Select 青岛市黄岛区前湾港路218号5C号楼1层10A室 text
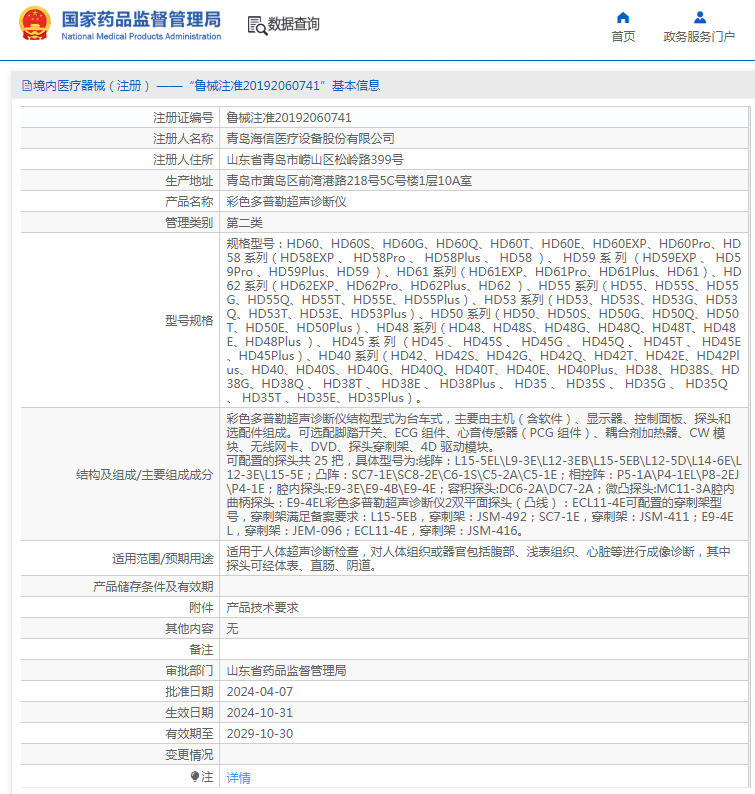 [x=349, y=181]
